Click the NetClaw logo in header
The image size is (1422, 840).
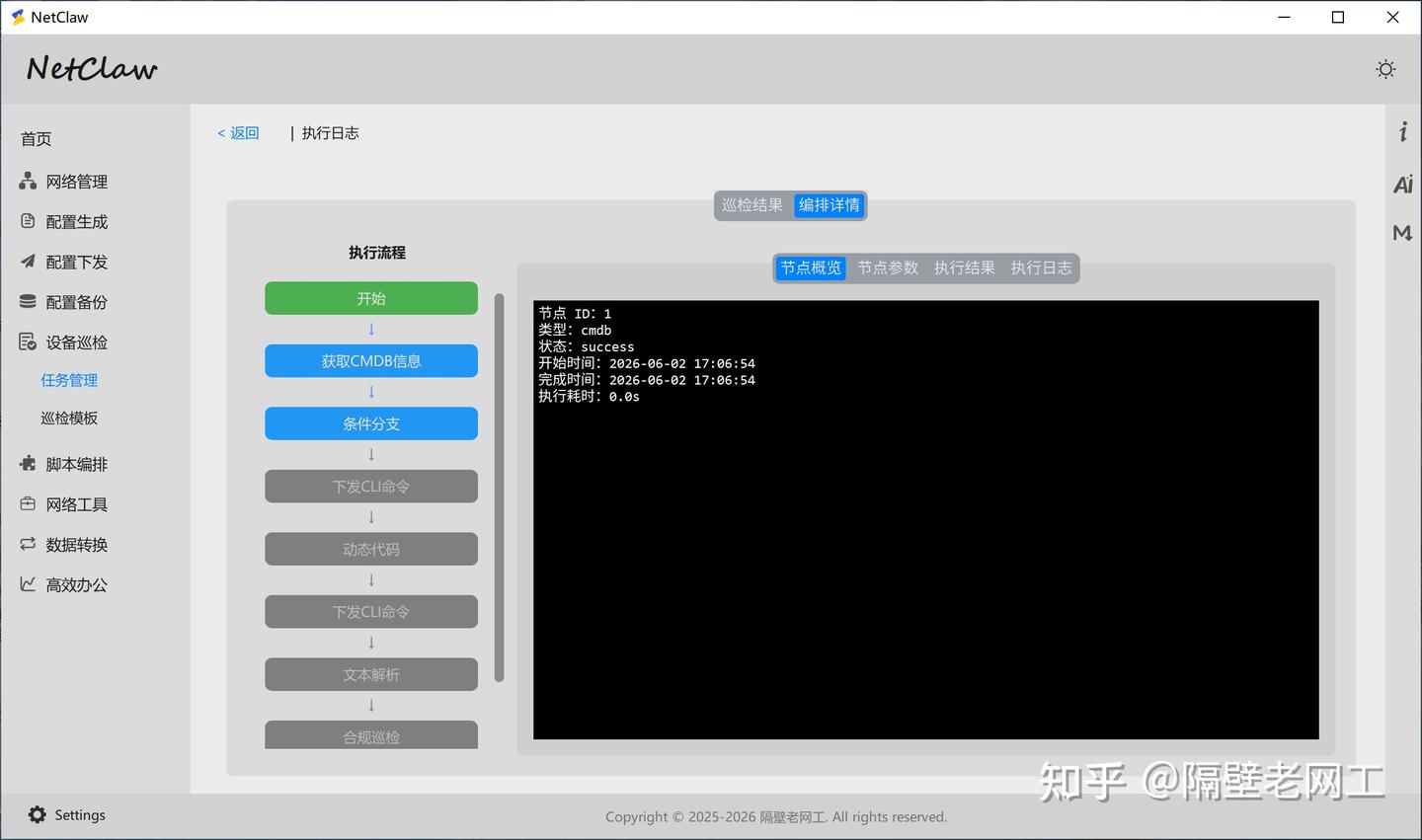pyautogui.click(x=92, y=68)
